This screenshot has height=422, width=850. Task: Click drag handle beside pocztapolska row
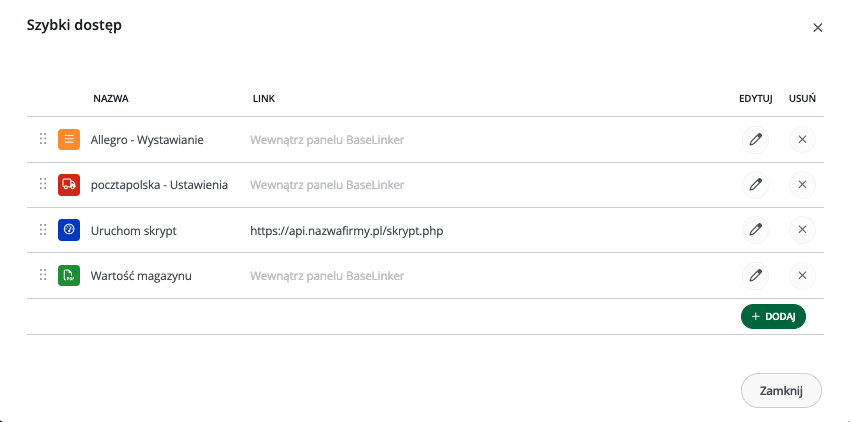pyautogui.click(x=43, y=184)
